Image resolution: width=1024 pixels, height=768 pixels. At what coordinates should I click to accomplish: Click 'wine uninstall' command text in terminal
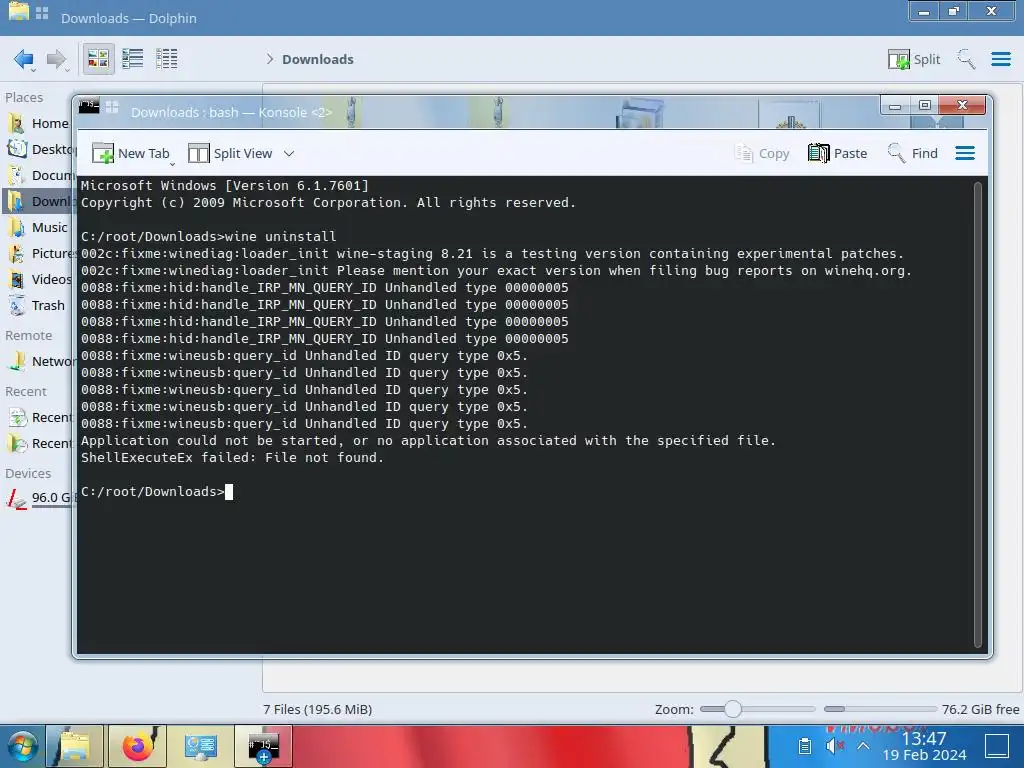[x=281, y=236]
